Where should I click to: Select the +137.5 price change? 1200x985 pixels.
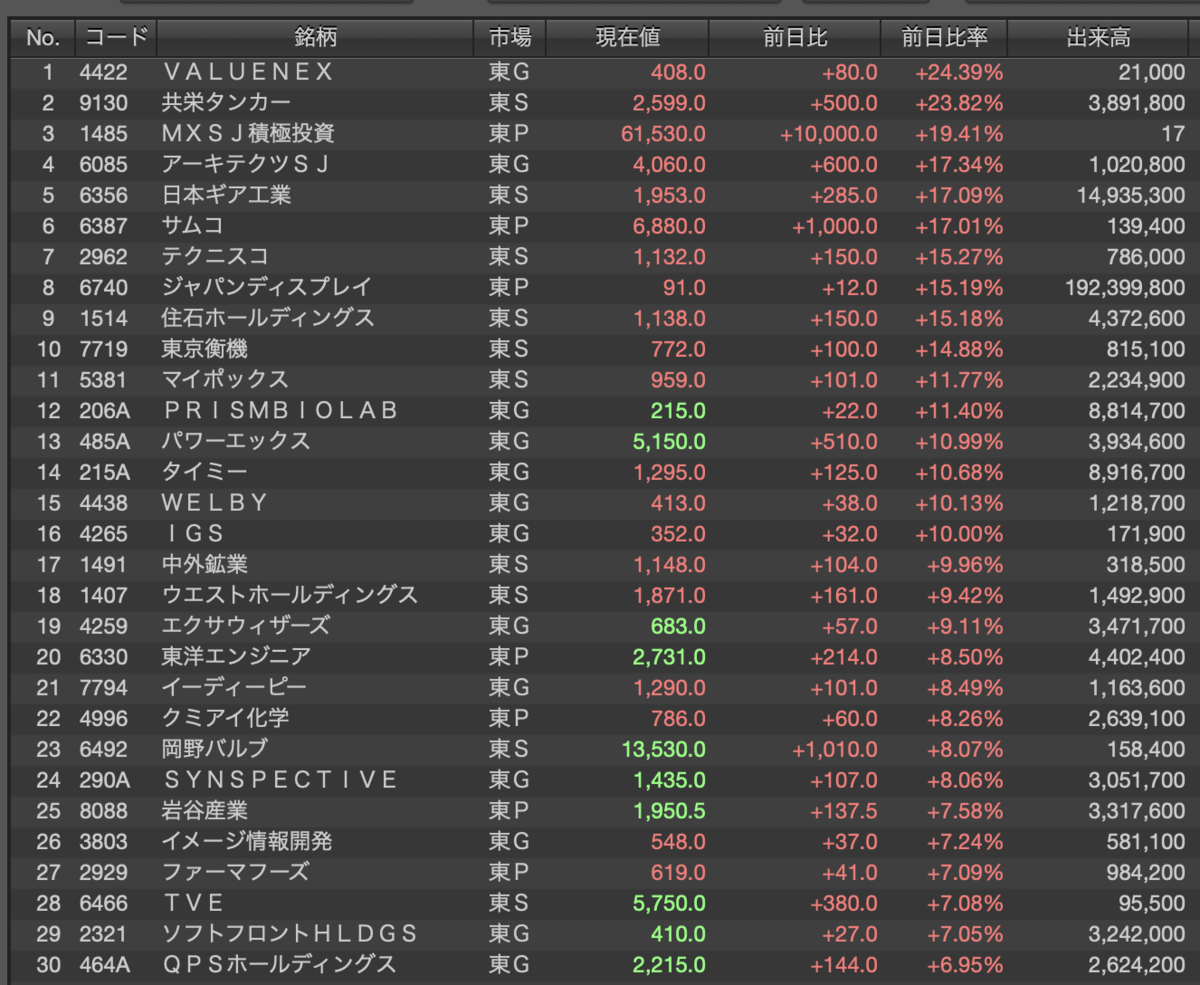pyautogui.click(x=845, y=811)
